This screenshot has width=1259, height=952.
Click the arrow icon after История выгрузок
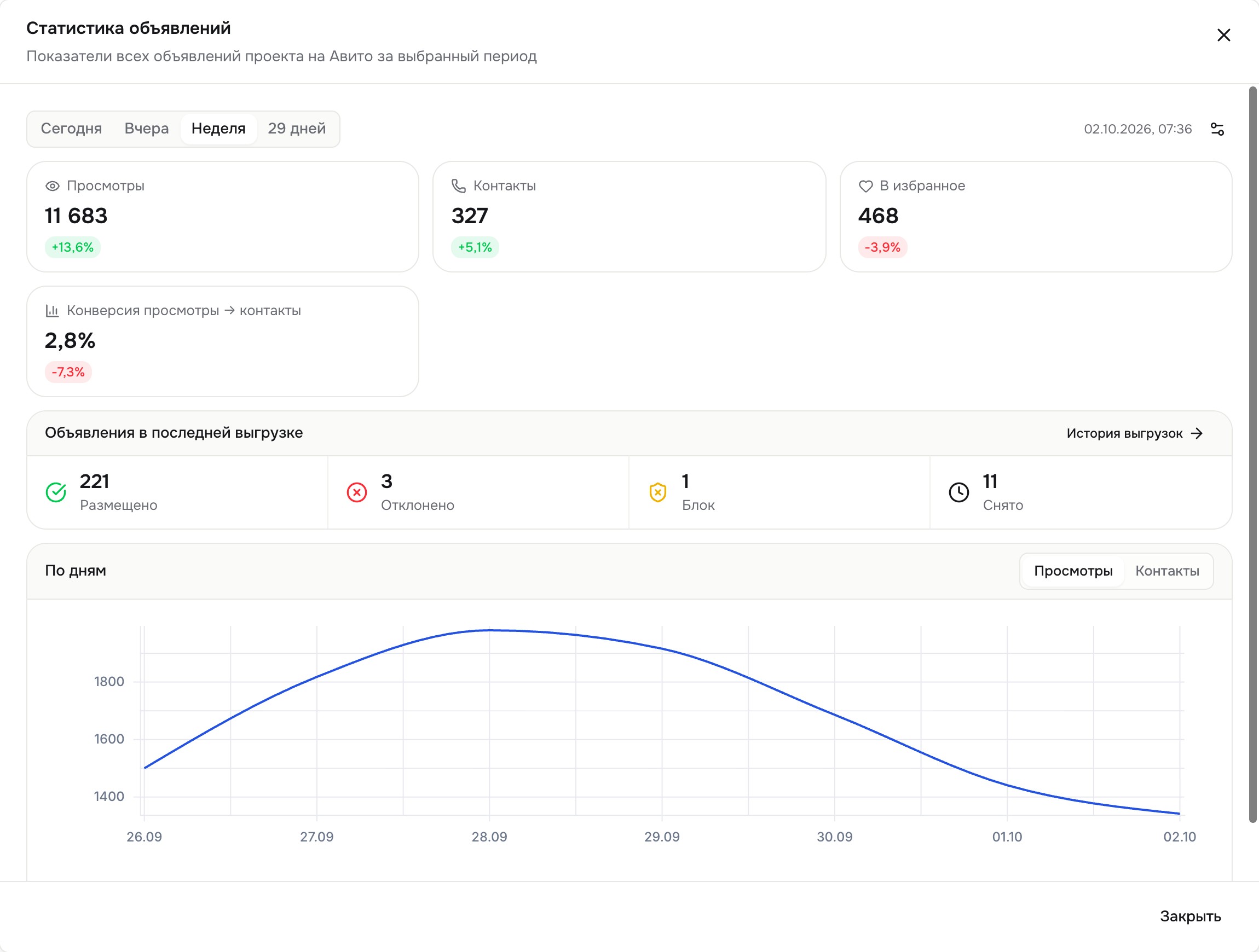(x=1197, y=434)
